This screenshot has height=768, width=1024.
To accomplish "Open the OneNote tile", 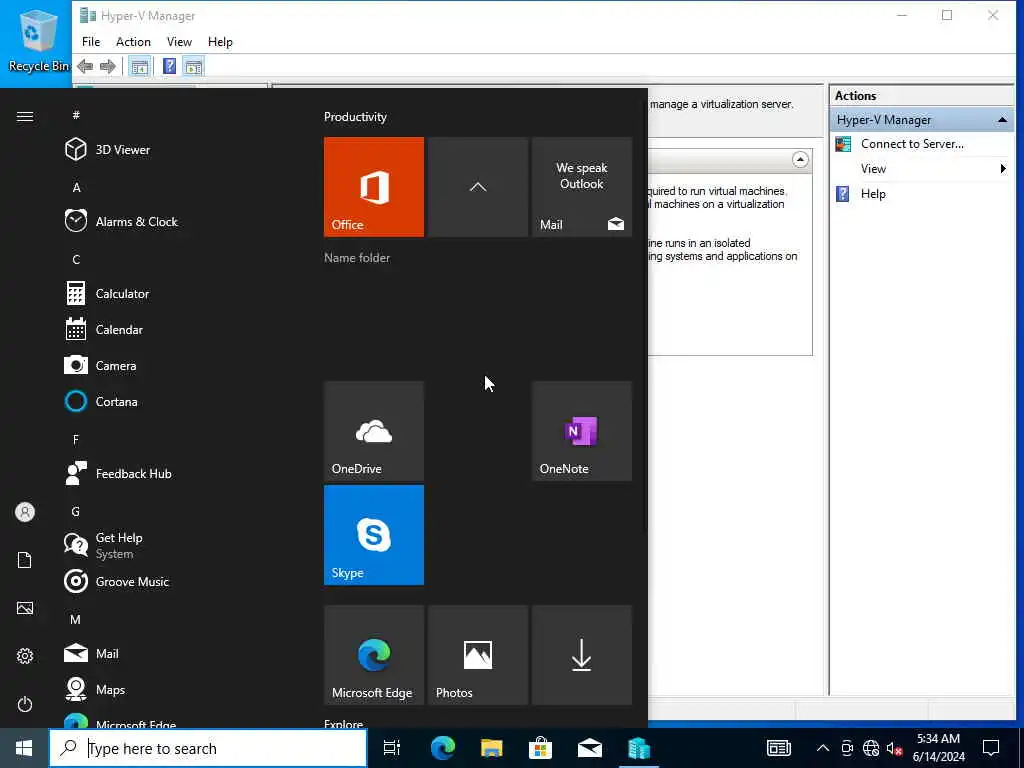I will [582, 431].
